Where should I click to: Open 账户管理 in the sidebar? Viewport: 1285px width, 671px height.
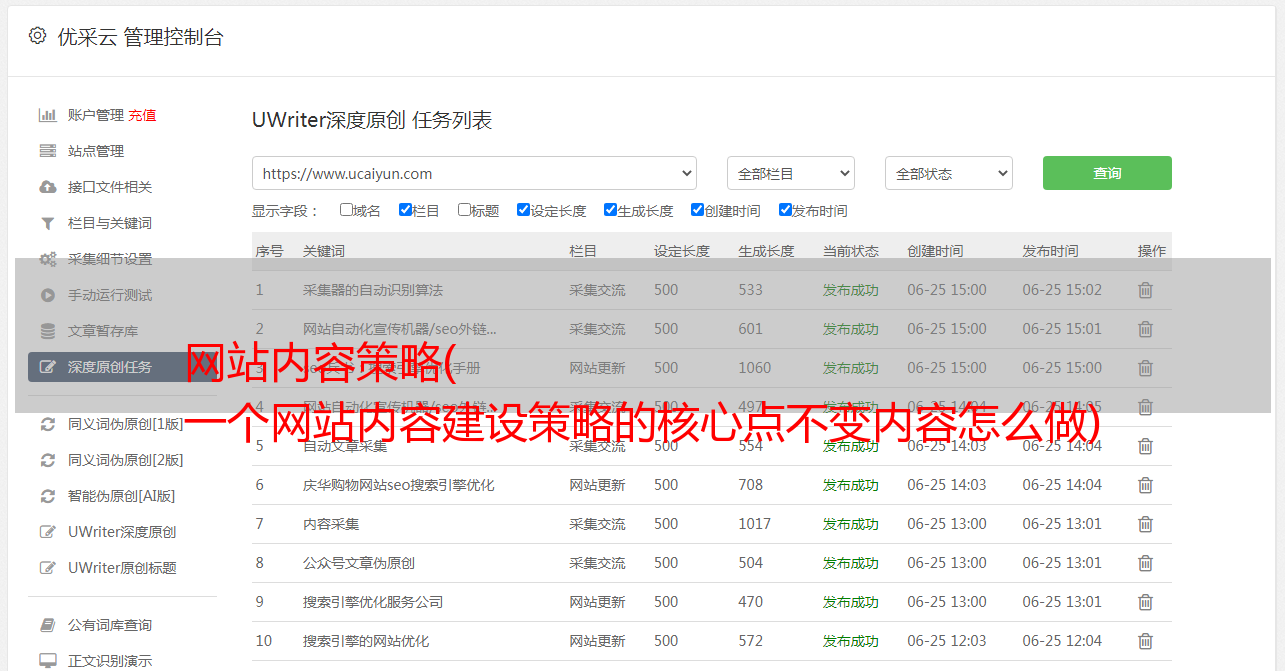point(96,115)
